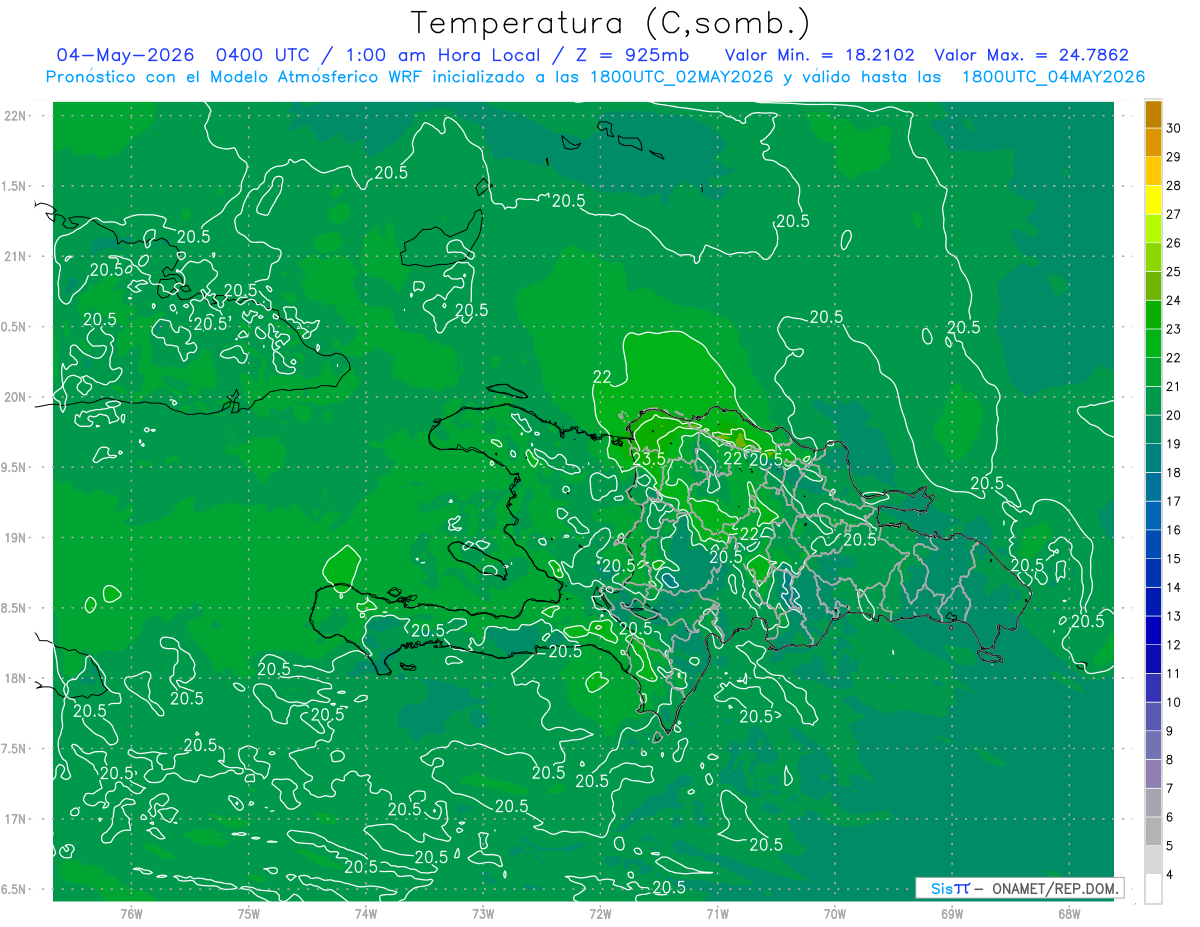1200x927 pixels.
Task: Click the 68W longitude axis label
Action: [x=1069, y=914]
